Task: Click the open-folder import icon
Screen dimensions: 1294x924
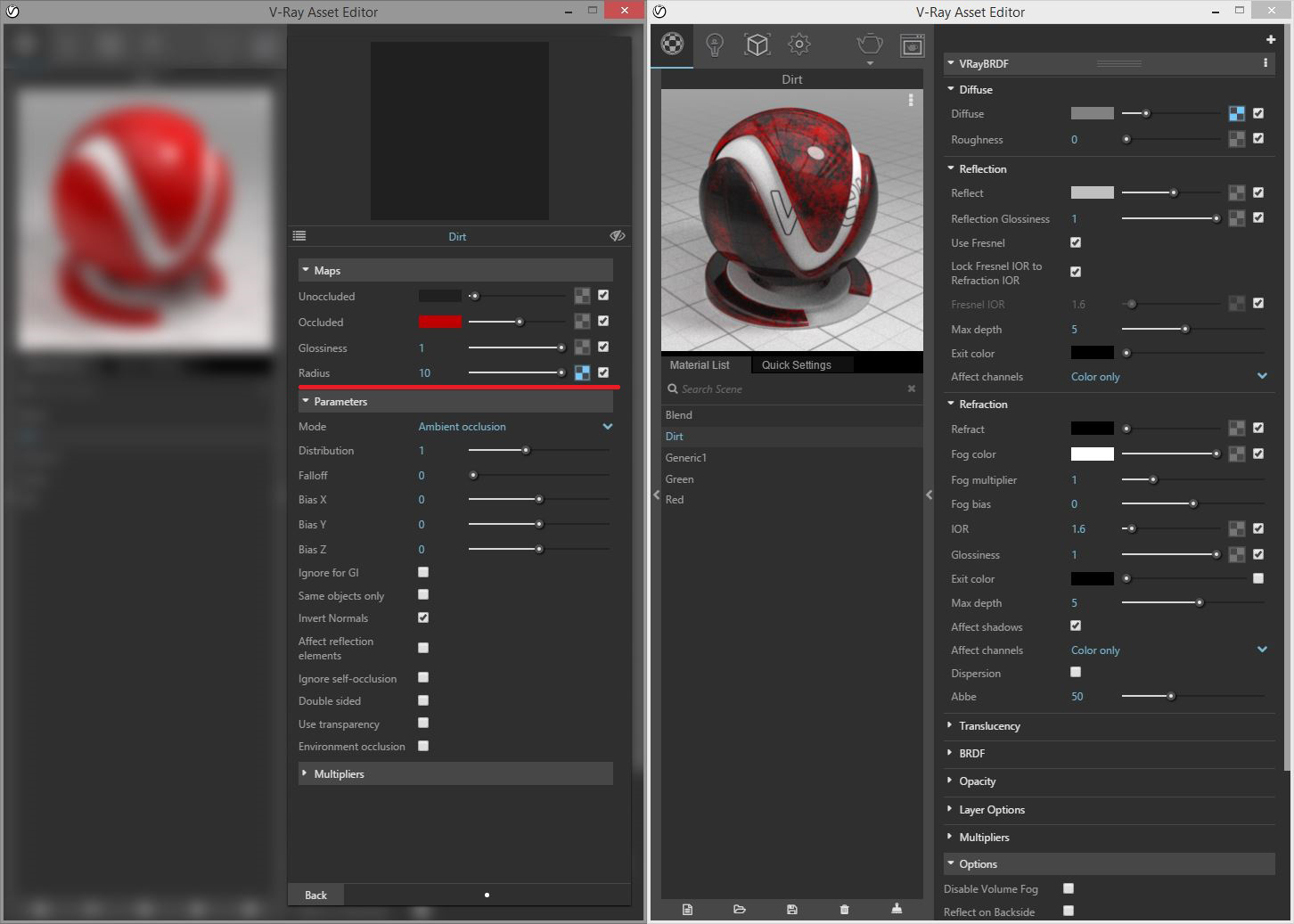Action: (739, 909)
